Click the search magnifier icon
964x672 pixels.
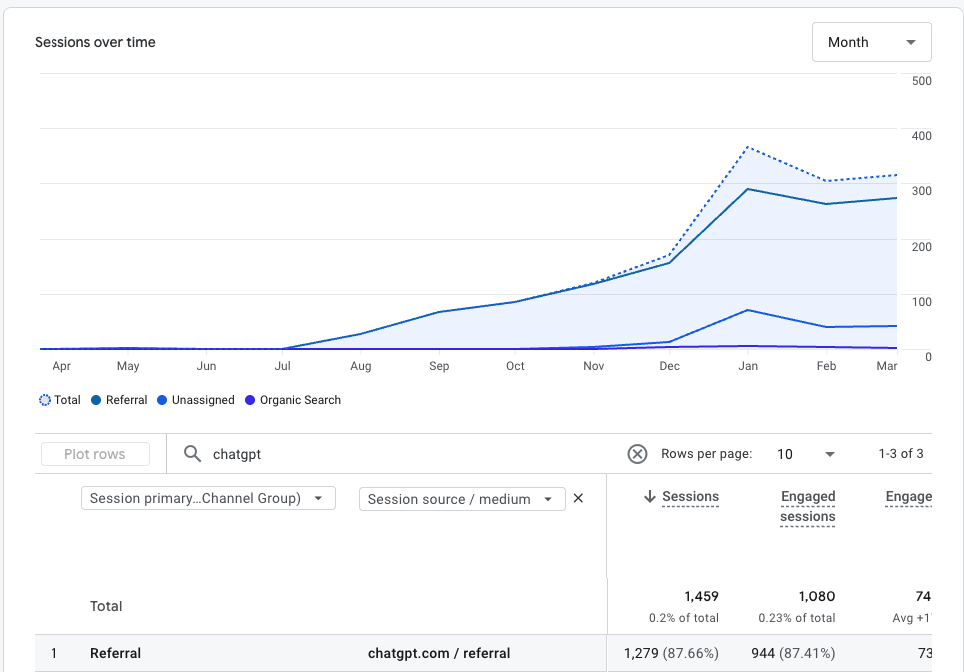click(x=192, y=454)
